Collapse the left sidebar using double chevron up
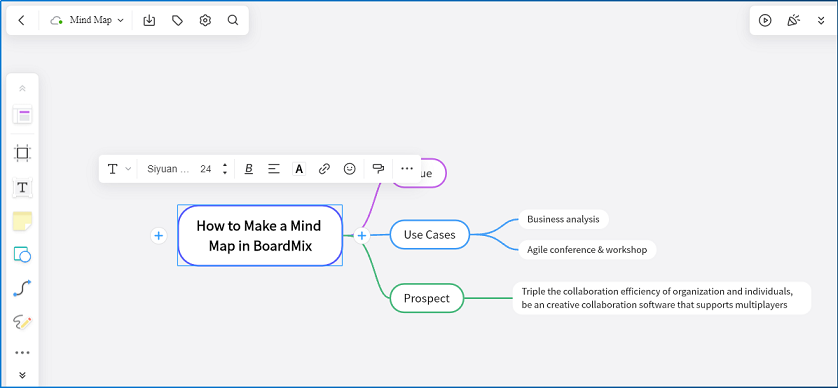Image resolution: width=838 pixels, height=388 pixels. (22, 89)
